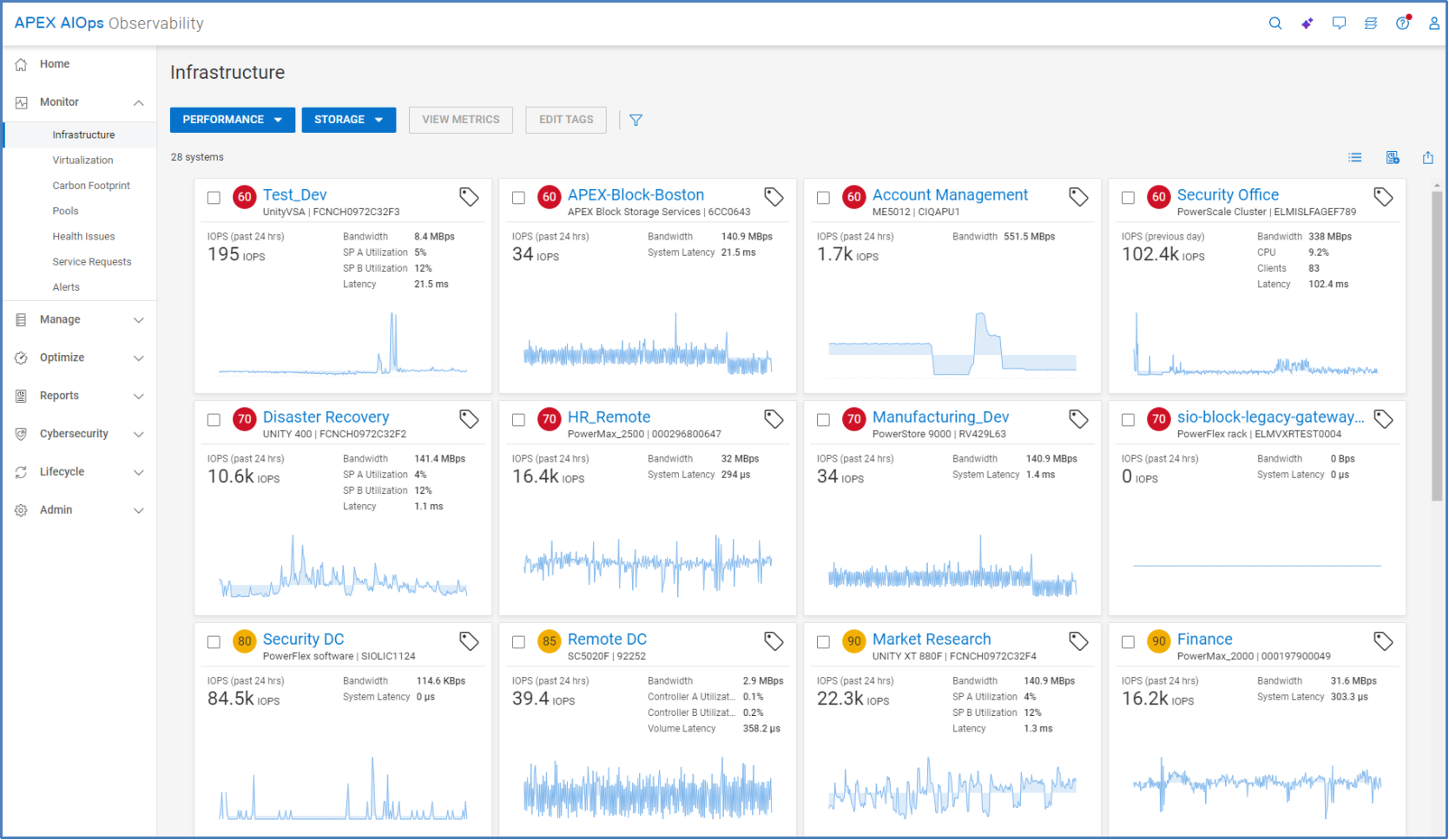Screen dimensions: 1449x840
Task: Click the tag icon on Disaster Recovery card
Action: pyautogui.click(x=469, y=419)
